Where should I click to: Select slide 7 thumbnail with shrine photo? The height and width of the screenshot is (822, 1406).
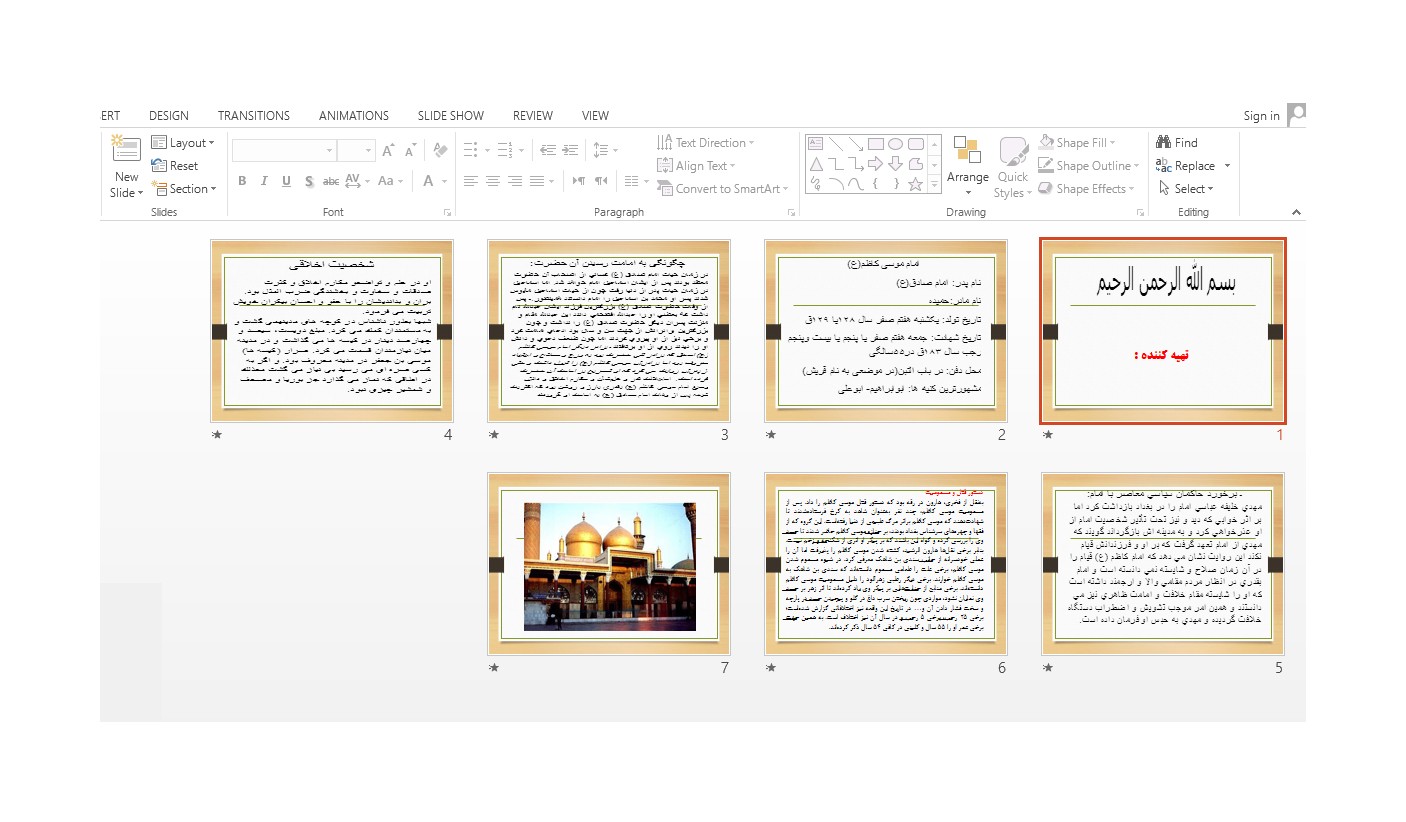coord(609,564)
